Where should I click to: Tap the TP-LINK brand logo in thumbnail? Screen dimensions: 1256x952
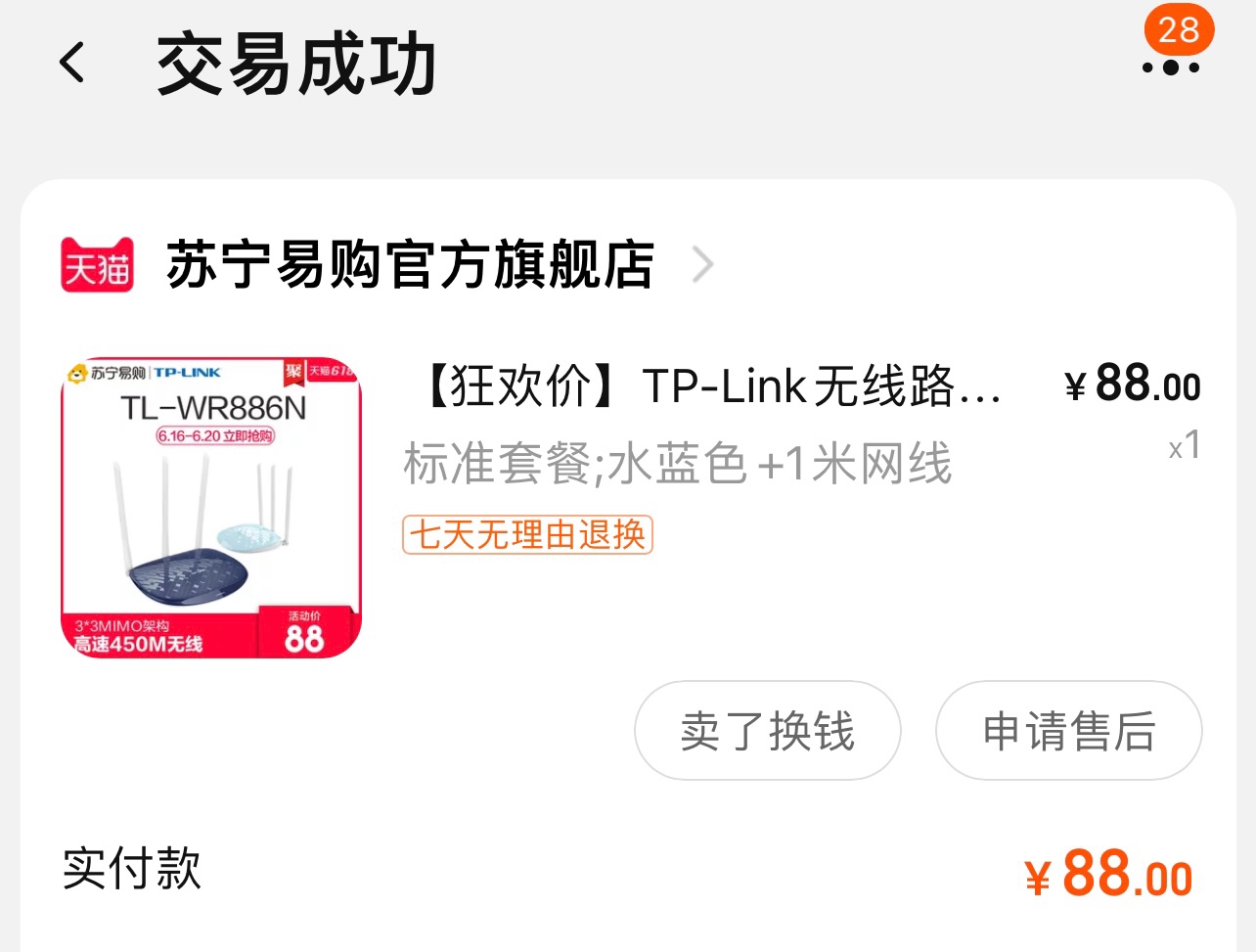coord(188,372)
